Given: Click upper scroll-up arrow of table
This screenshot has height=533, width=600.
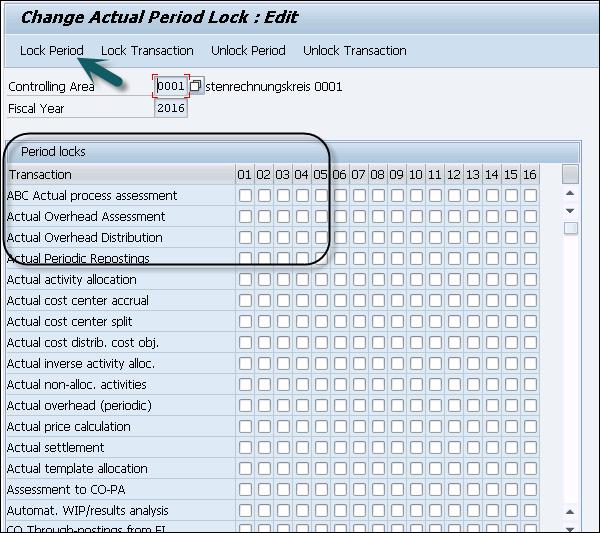Looking at the screenshot, I should coord(570,193).
